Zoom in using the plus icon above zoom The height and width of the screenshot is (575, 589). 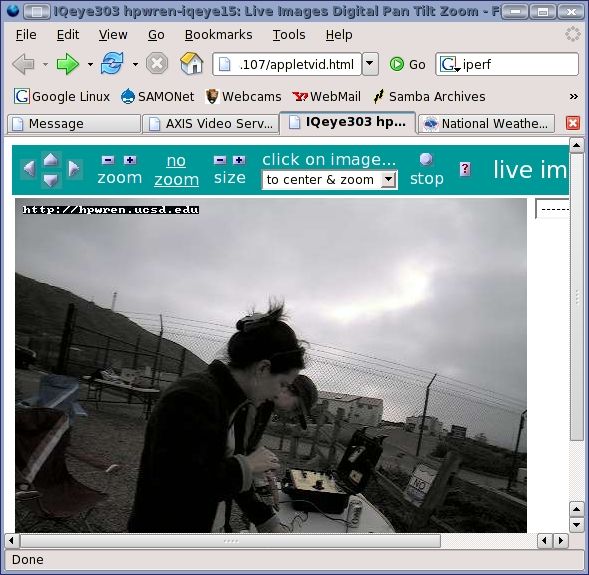coord(130,160)
